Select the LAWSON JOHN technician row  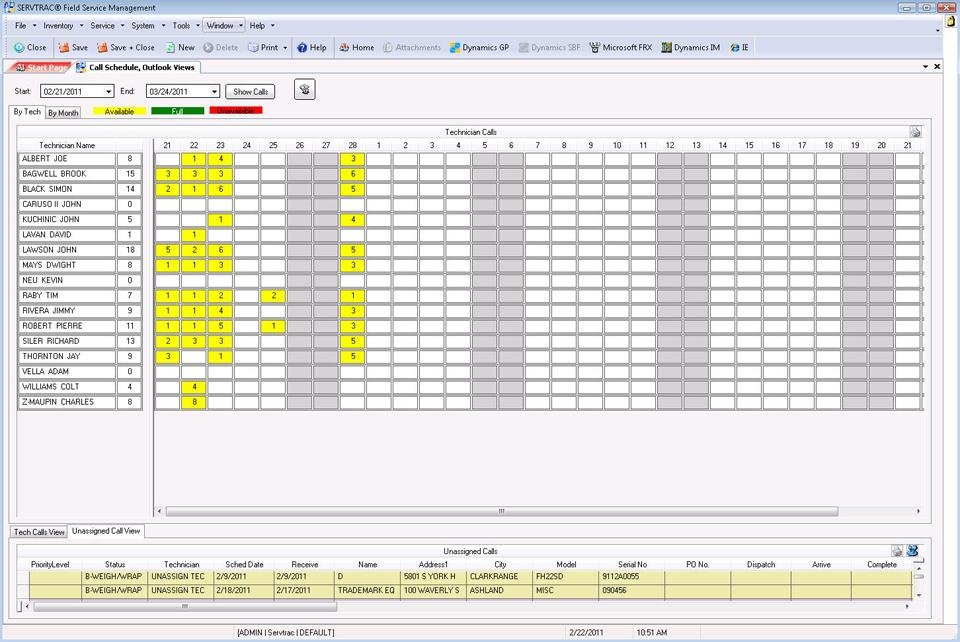(66, 250)
